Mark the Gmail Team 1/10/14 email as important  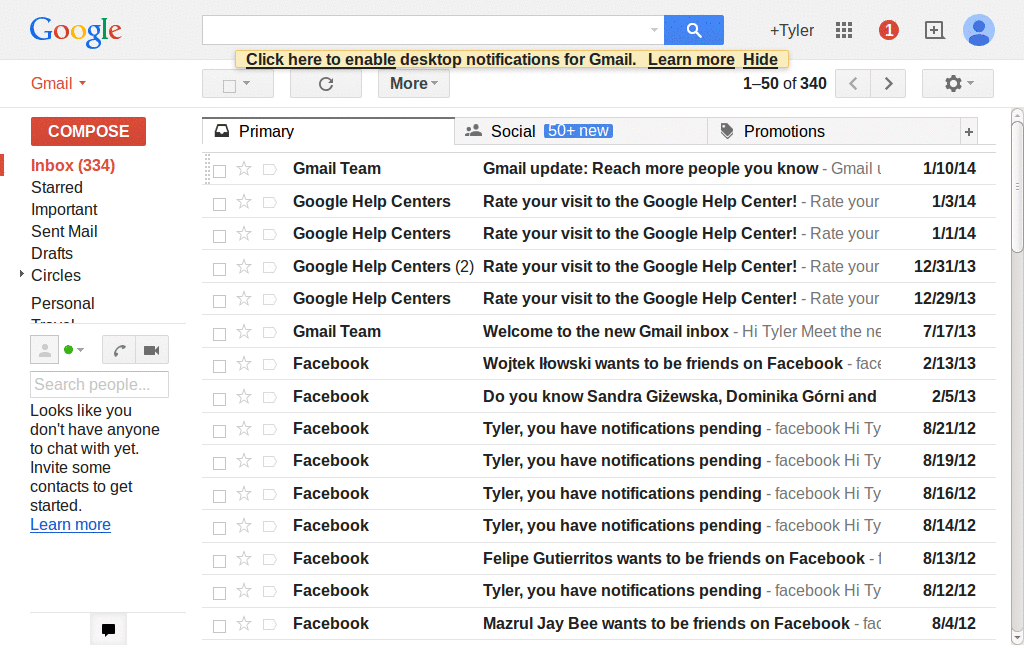269,170
